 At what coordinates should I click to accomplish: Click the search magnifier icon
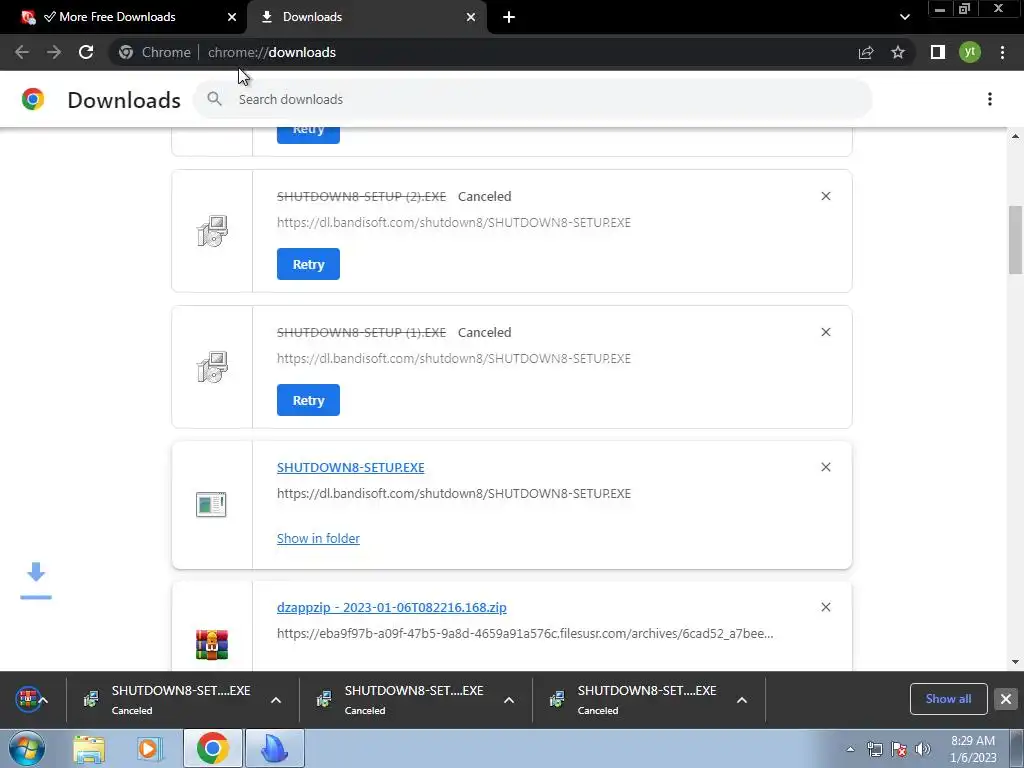(x=214, y=99)
